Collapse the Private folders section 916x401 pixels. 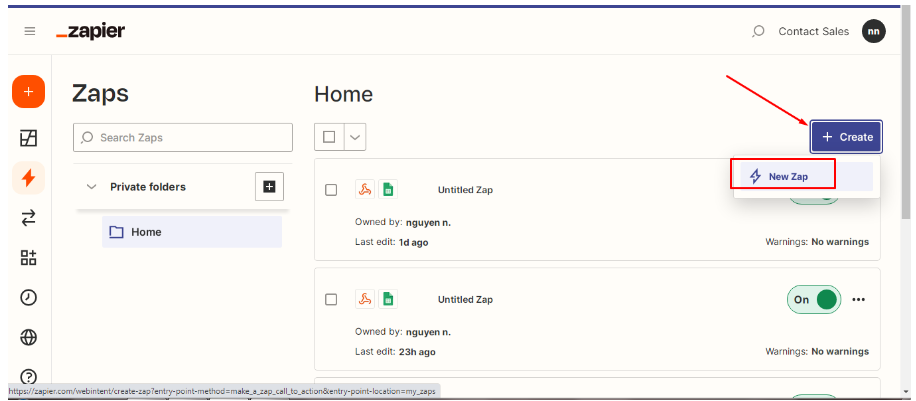[x=91, y=187]
